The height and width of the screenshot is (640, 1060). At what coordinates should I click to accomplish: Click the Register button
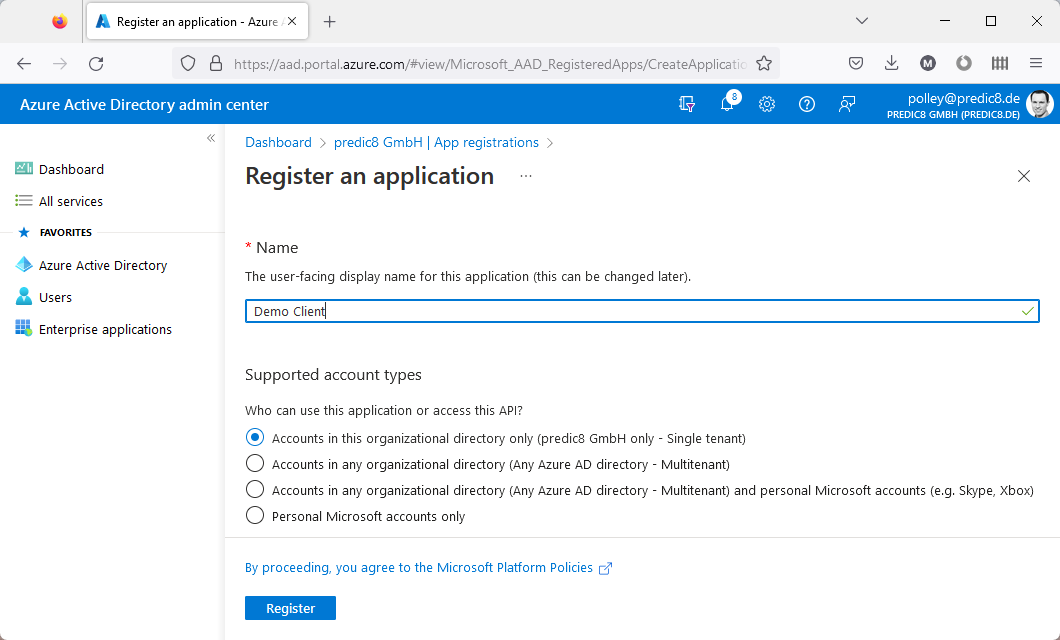(x=290, y=607)
